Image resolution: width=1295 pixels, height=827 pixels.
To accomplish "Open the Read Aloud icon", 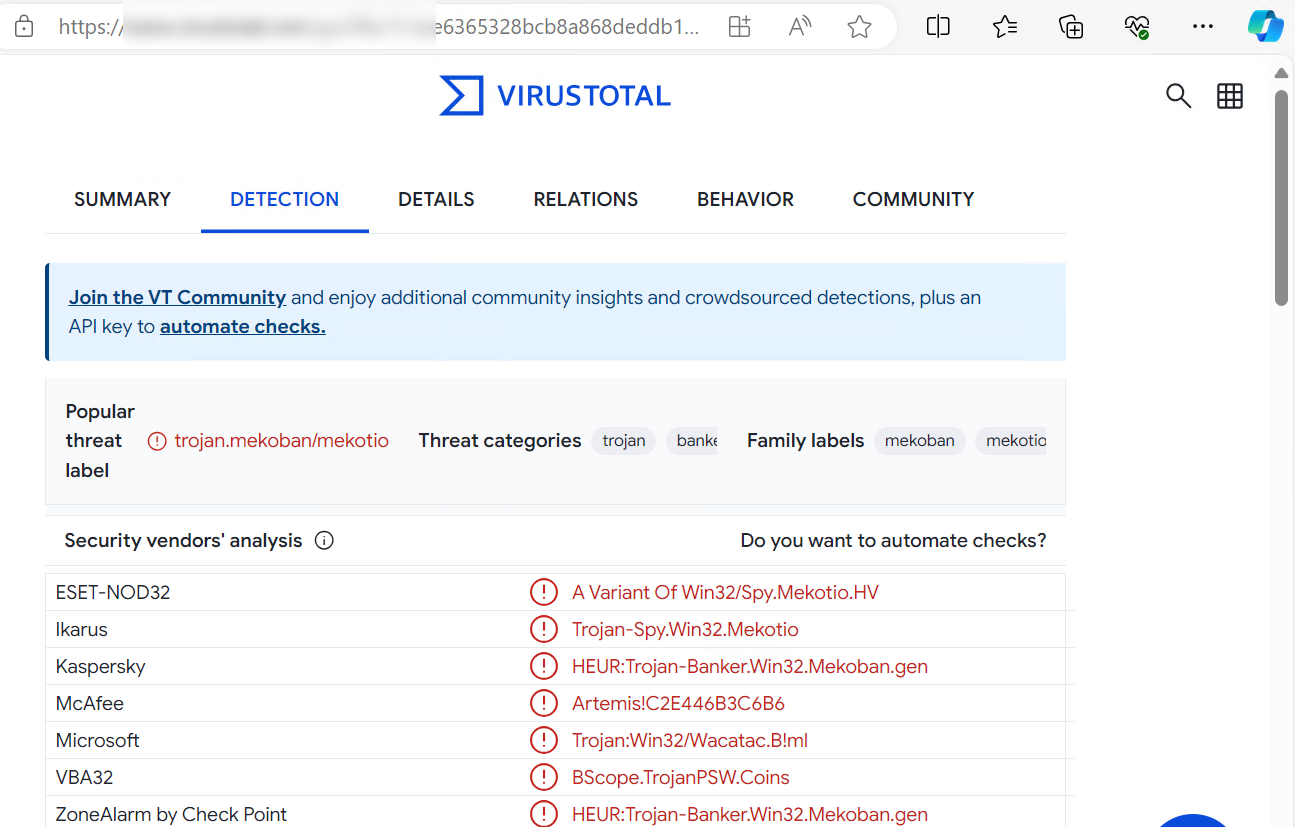I will pos(799,27).
